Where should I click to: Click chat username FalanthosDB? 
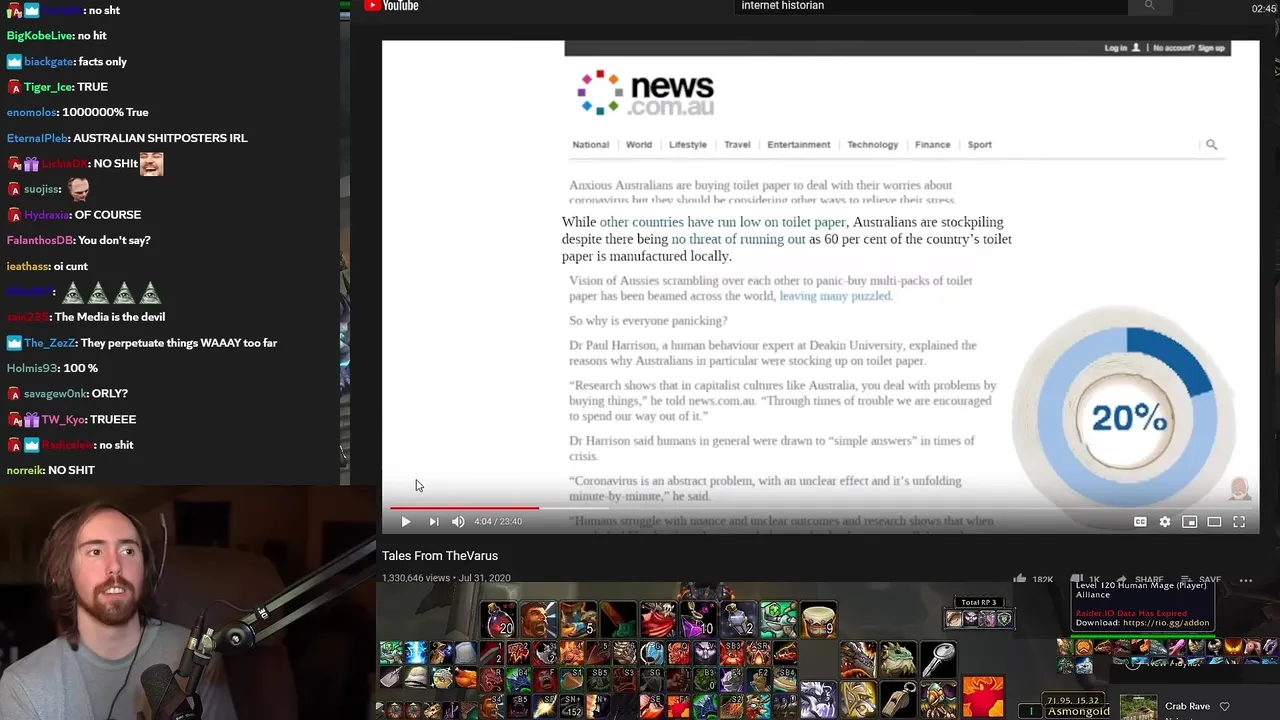coord(40,240)
